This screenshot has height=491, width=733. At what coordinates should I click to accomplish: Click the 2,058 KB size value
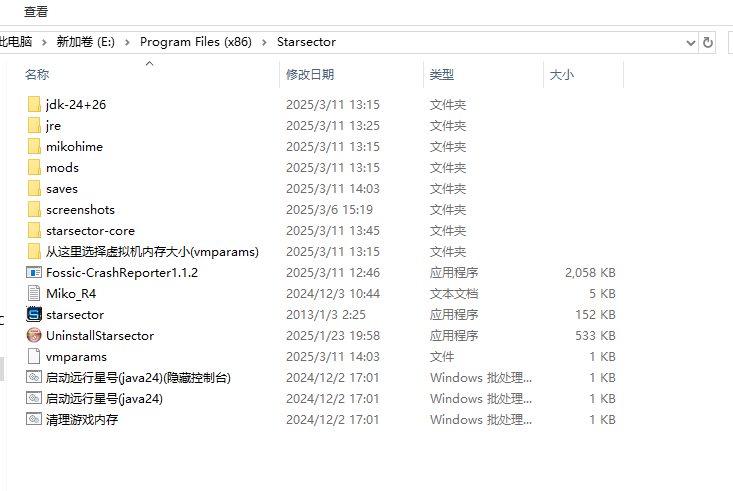click(590, 272)
